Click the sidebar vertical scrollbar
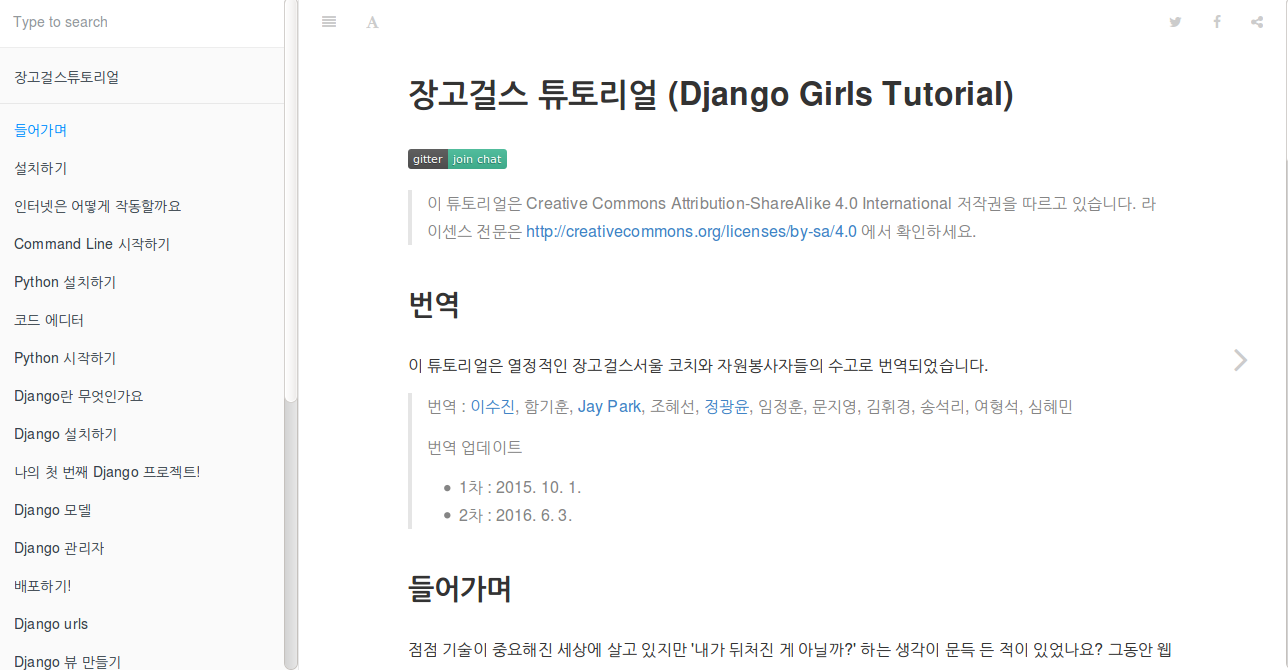 point(291,335)
